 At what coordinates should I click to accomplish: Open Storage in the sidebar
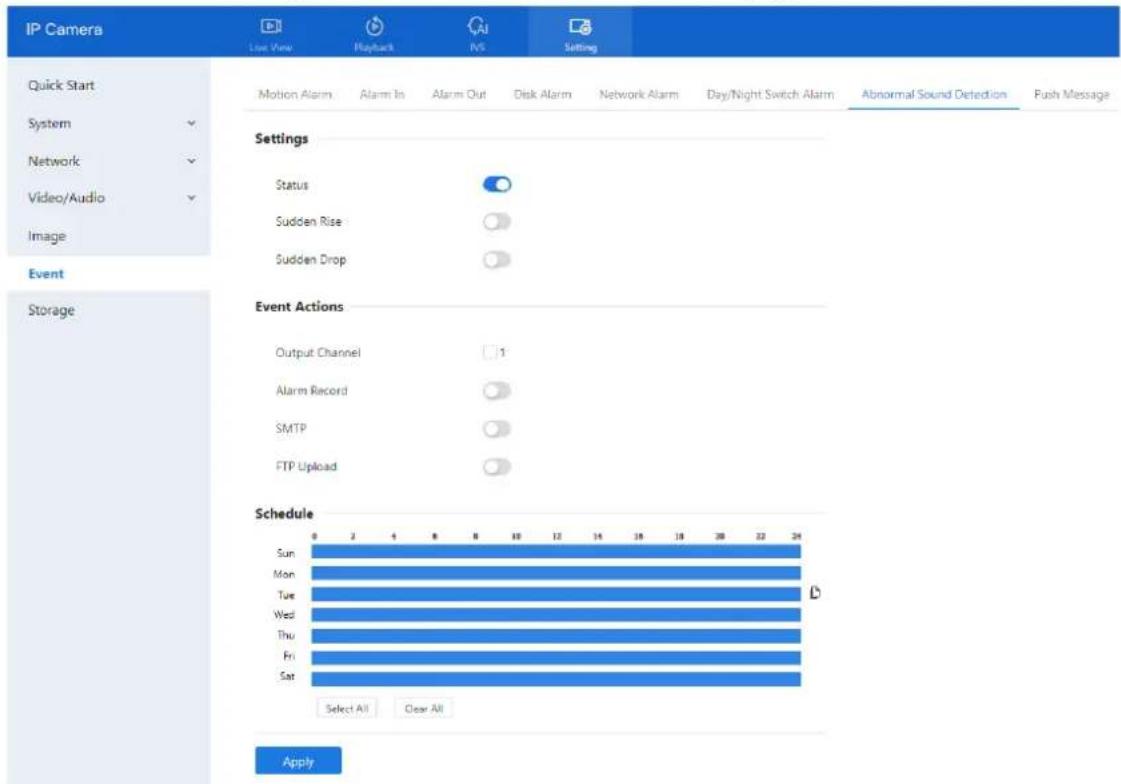[x=51, y=310]
